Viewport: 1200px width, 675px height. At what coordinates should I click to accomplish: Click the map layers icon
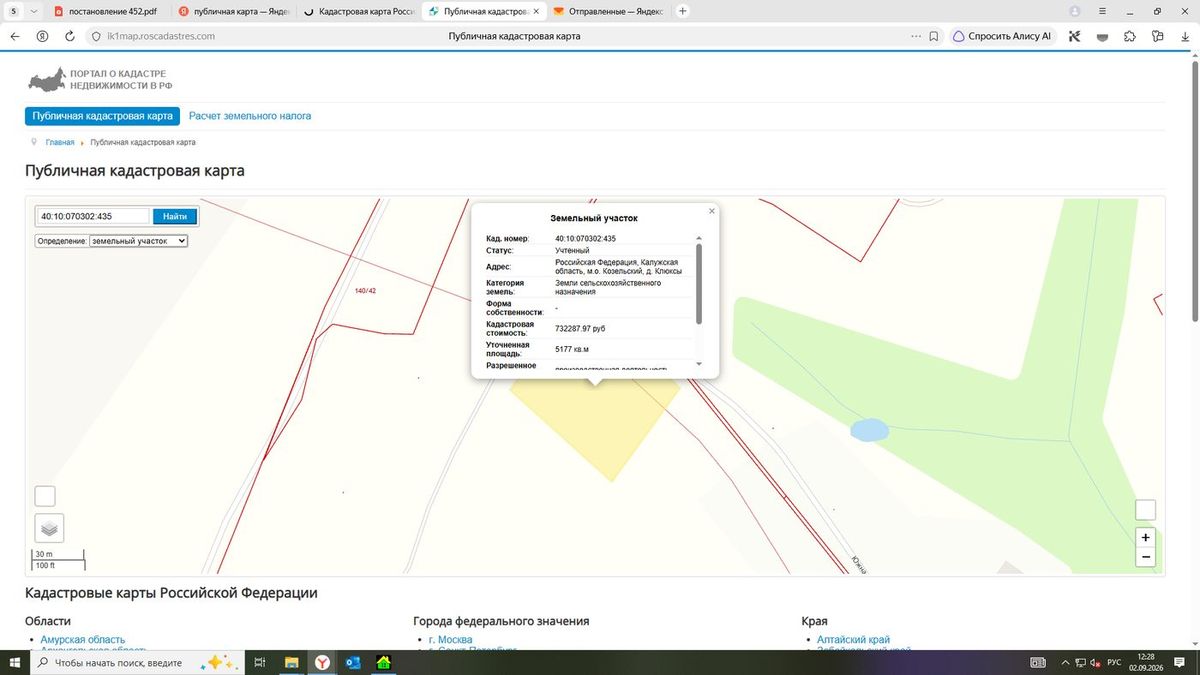[x=49, y=527]
